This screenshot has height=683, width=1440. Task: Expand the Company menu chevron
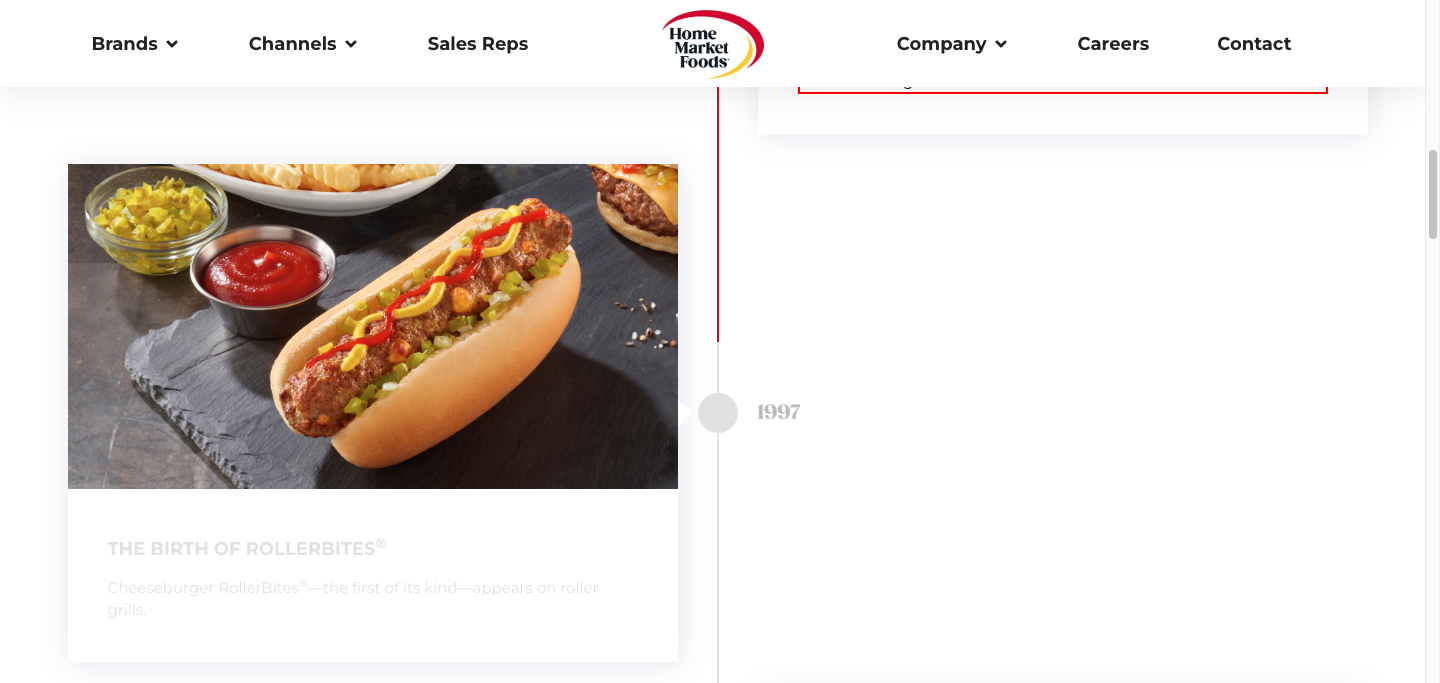[x=1001, y=44]
